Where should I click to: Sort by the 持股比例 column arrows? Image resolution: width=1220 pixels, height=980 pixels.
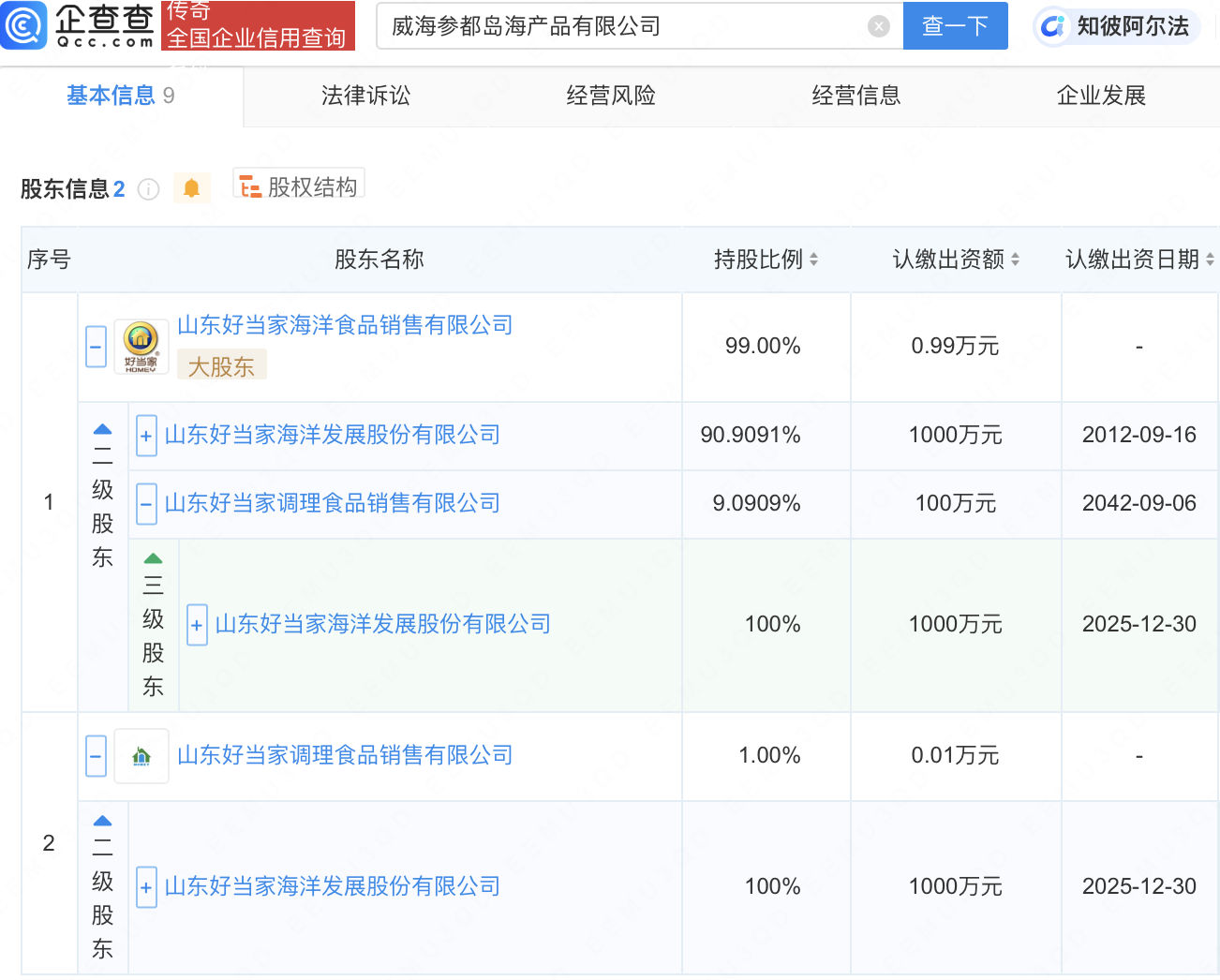click(x=813, y=260)
